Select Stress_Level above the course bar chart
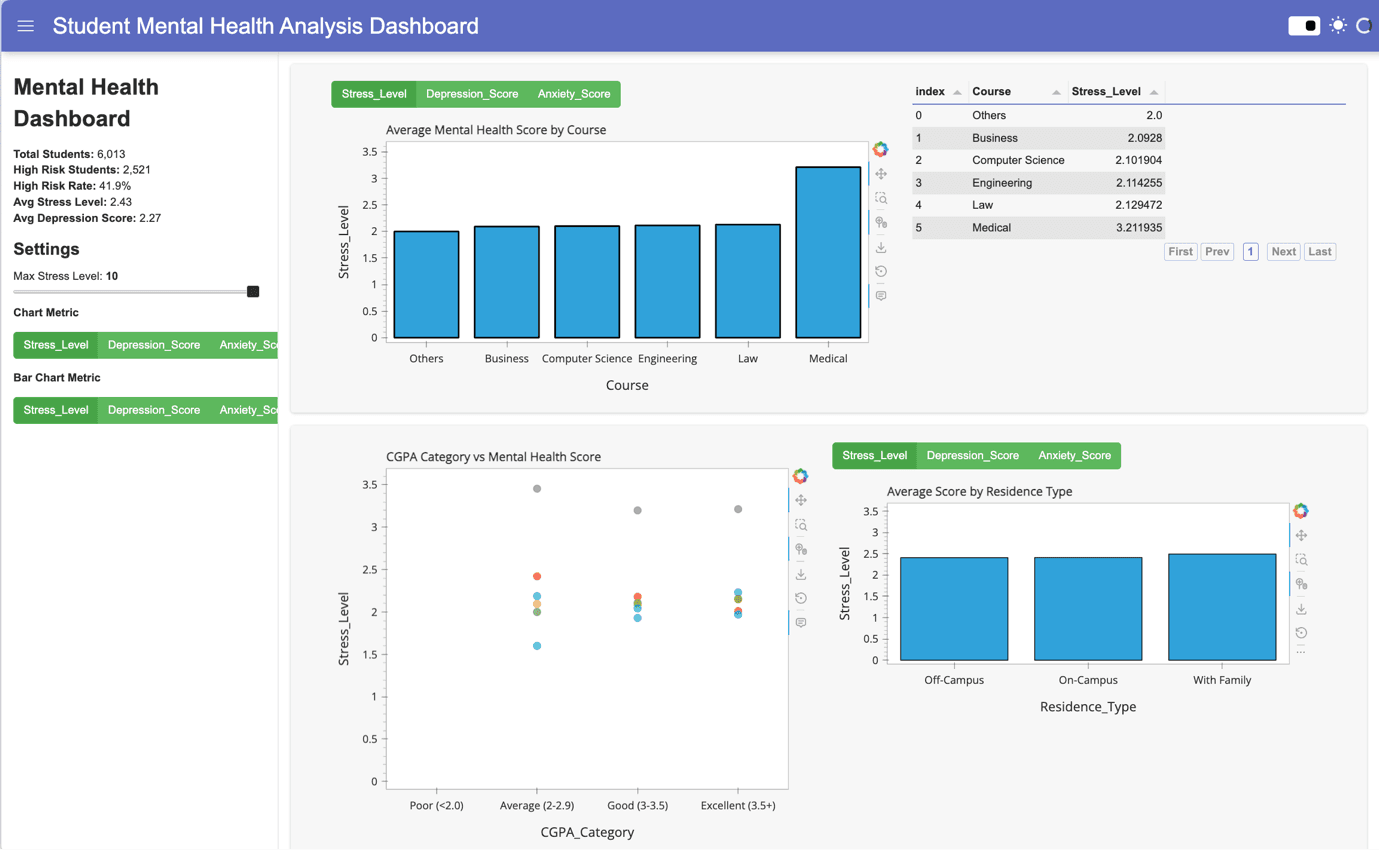The image size is (1384, 852). (375, 95)
